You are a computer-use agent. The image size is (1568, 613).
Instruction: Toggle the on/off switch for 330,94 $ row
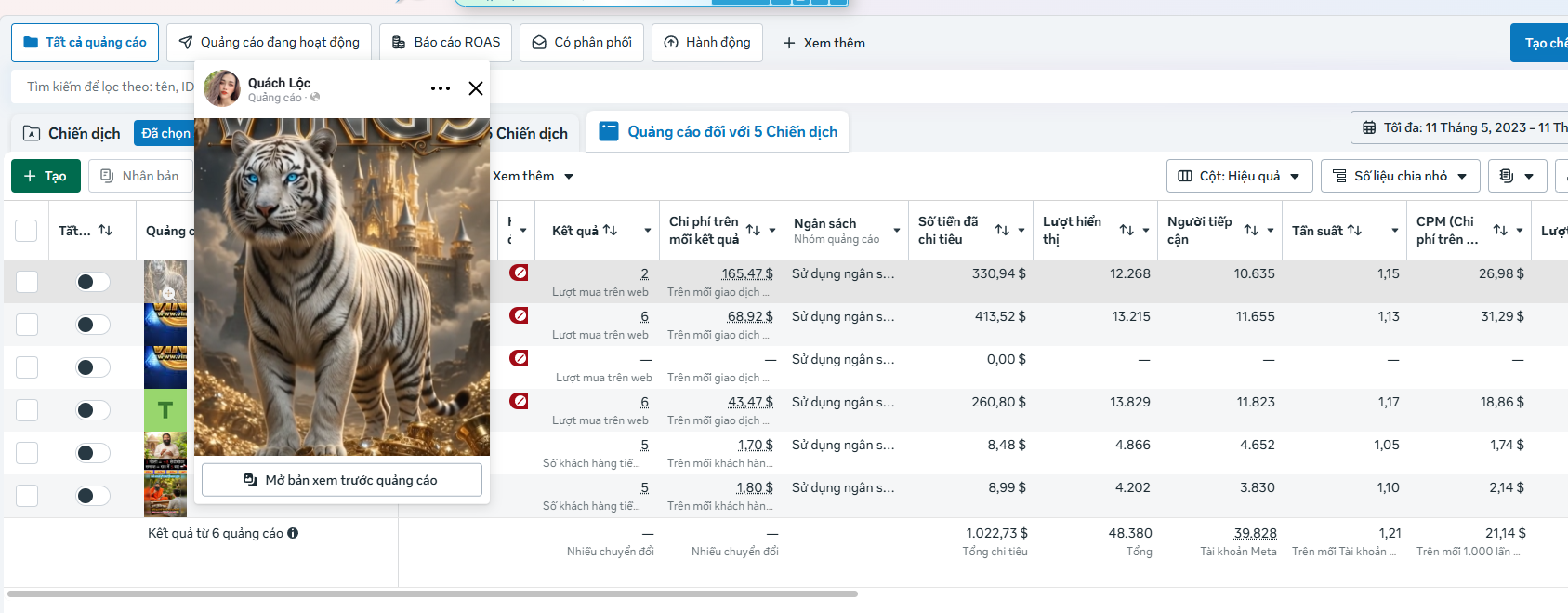[93, 282]
